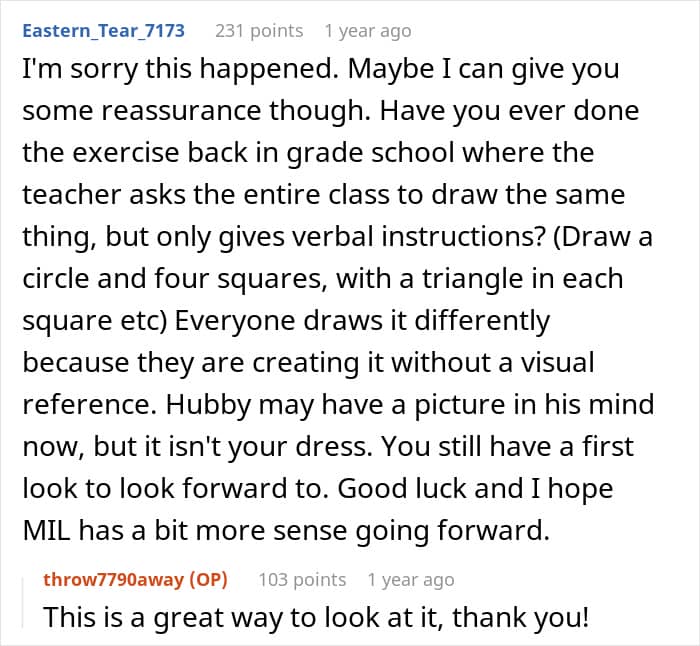Screen dimensions: 700x646
Task: Click the (OP) label beside throw7790away
Action: 208,580
